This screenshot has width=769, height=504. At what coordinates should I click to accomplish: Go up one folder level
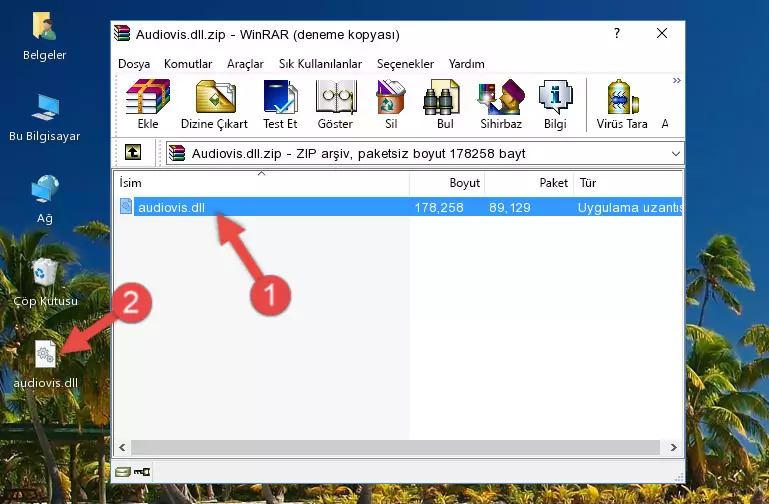click(x=133, y=152)
